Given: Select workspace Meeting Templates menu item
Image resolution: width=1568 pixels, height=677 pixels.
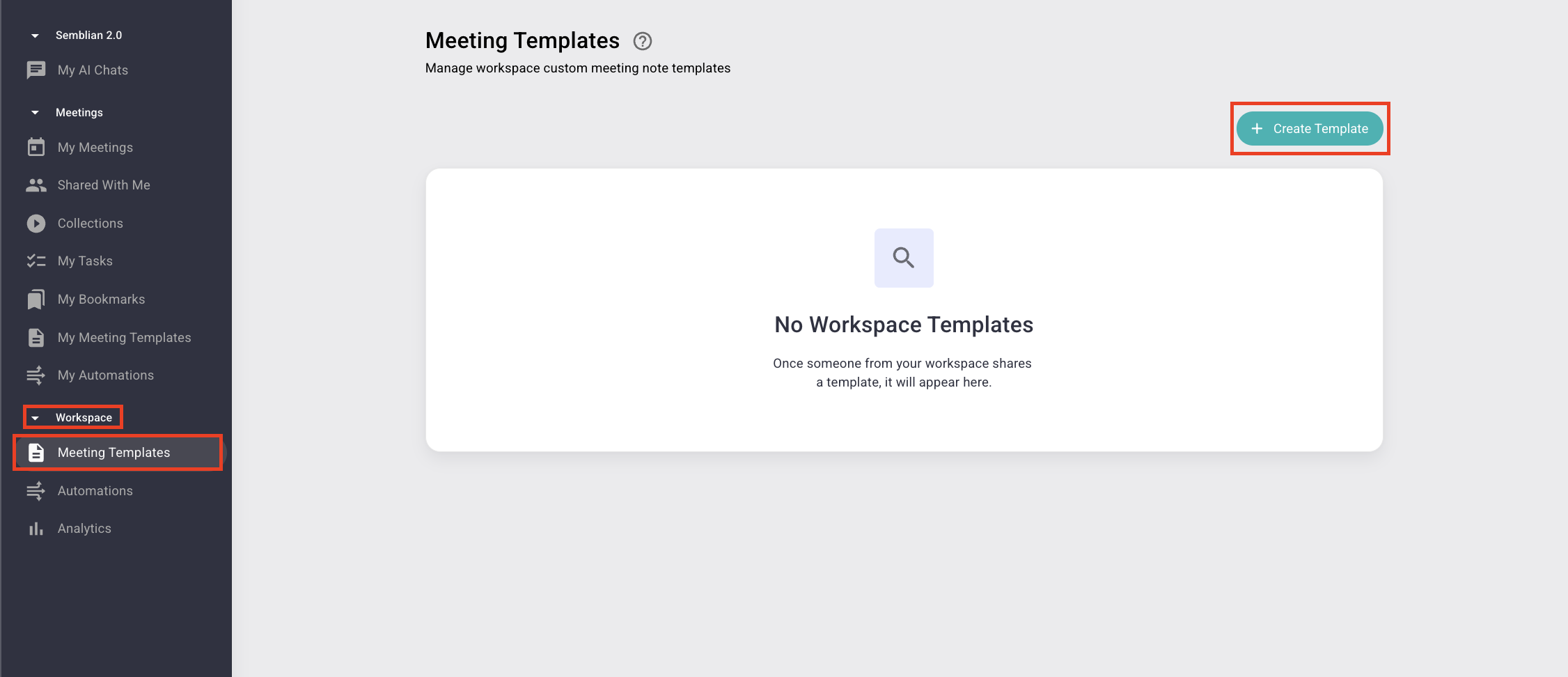Looking at the screenshot, I should (118, 453).
